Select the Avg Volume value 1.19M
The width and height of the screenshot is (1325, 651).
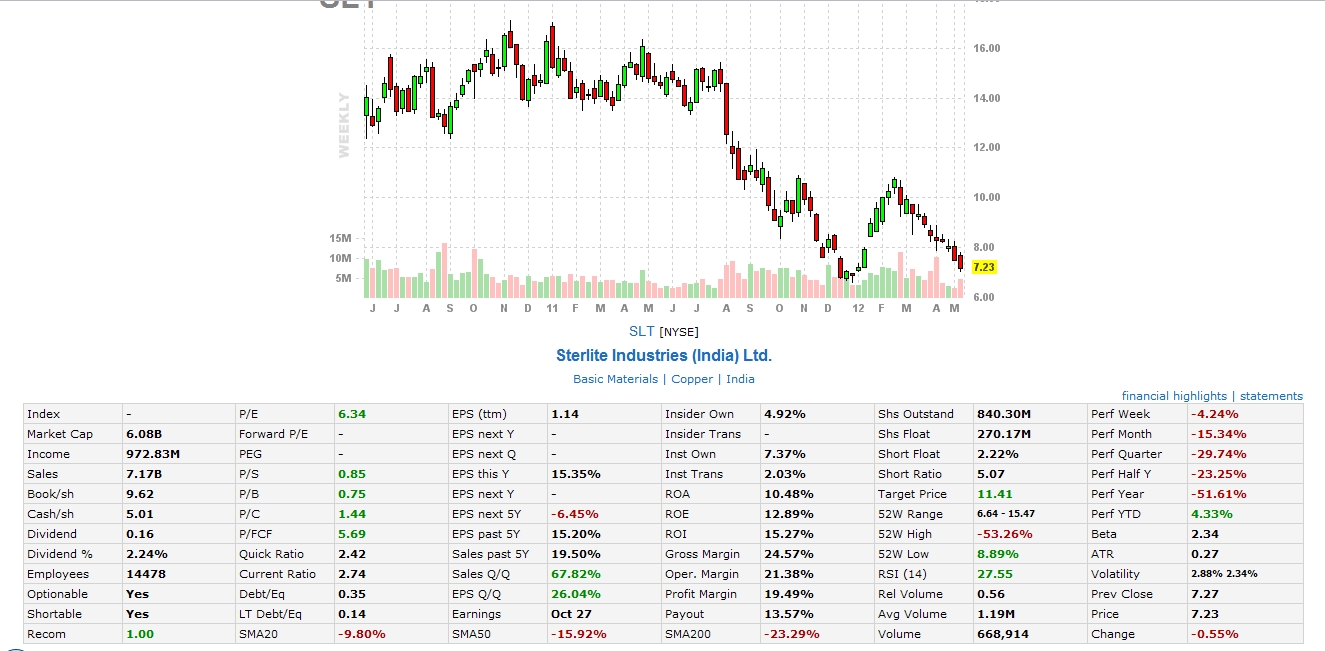point(996,614)
